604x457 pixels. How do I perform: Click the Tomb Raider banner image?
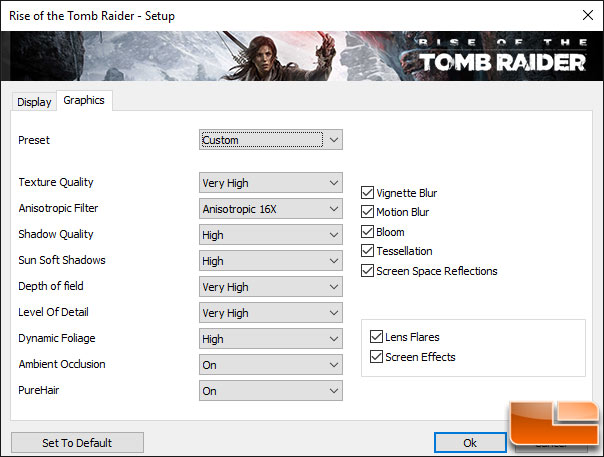(302, 56)
